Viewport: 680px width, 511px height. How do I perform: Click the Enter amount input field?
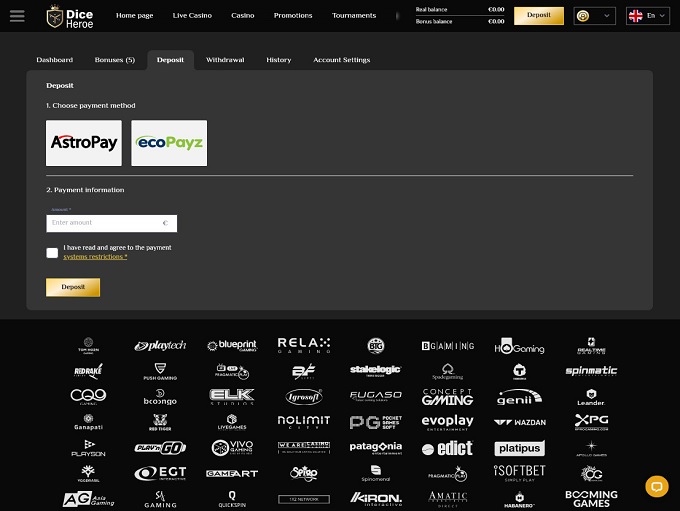(105, 223)
